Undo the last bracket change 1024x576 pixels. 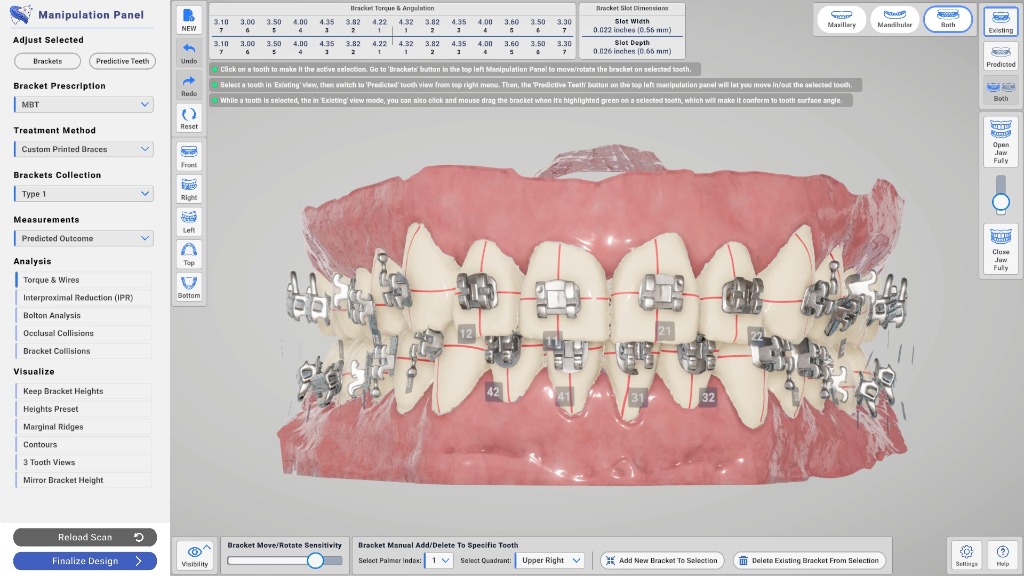189,52
